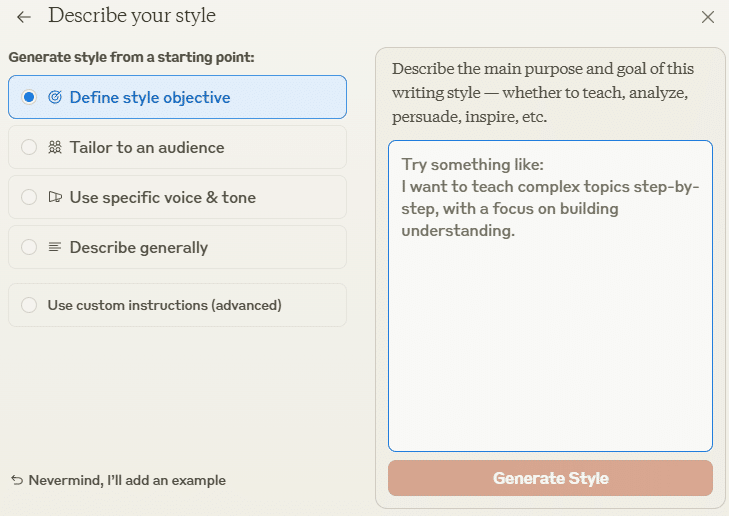Pick the Use custom instructions (advanced) label
The width and height of the screenshot is (729, 516).
[x=165, y=305]
